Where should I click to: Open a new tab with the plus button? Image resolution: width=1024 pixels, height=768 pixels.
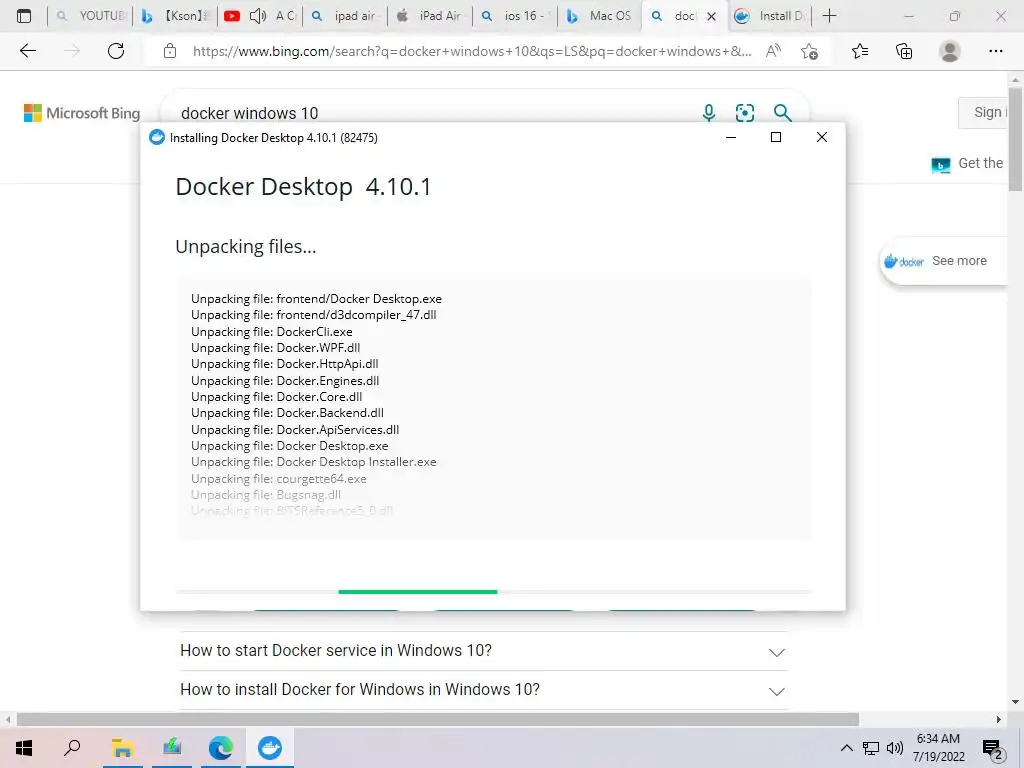tap(829, 16)
